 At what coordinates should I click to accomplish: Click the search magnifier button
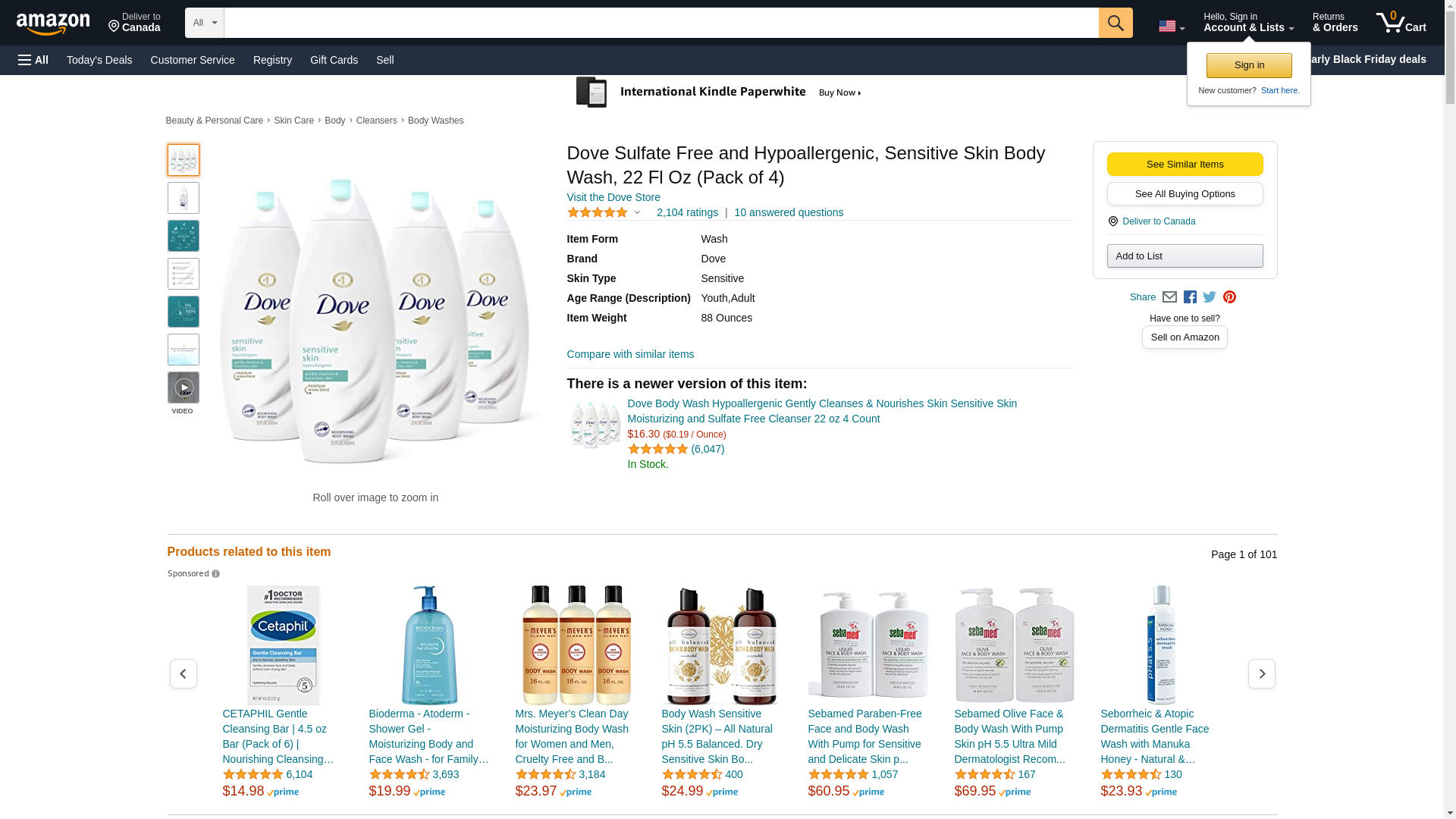point(1116,23)
